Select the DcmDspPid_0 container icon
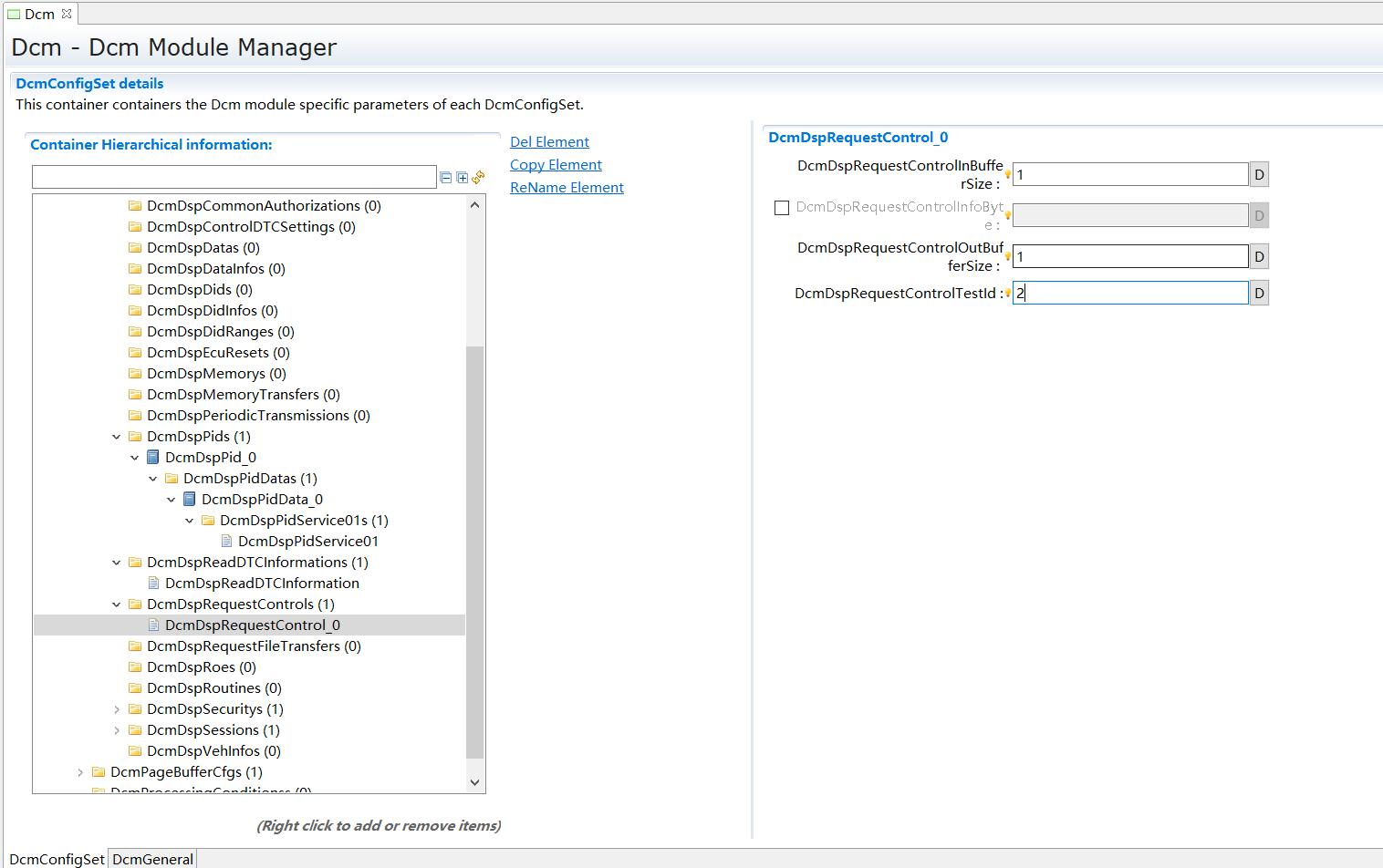 coord(153,458)
